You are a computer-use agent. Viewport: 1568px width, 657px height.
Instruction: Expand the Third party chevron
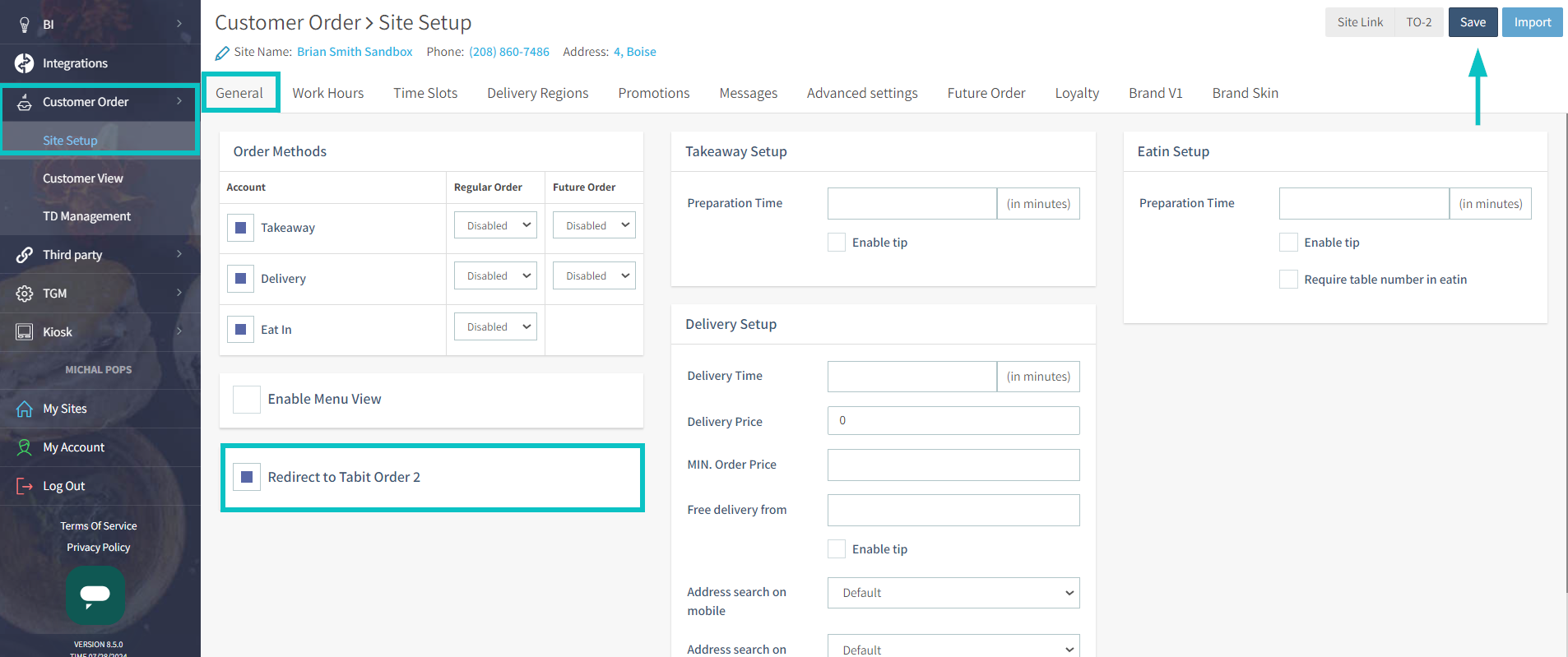click(x=179, y=254)
